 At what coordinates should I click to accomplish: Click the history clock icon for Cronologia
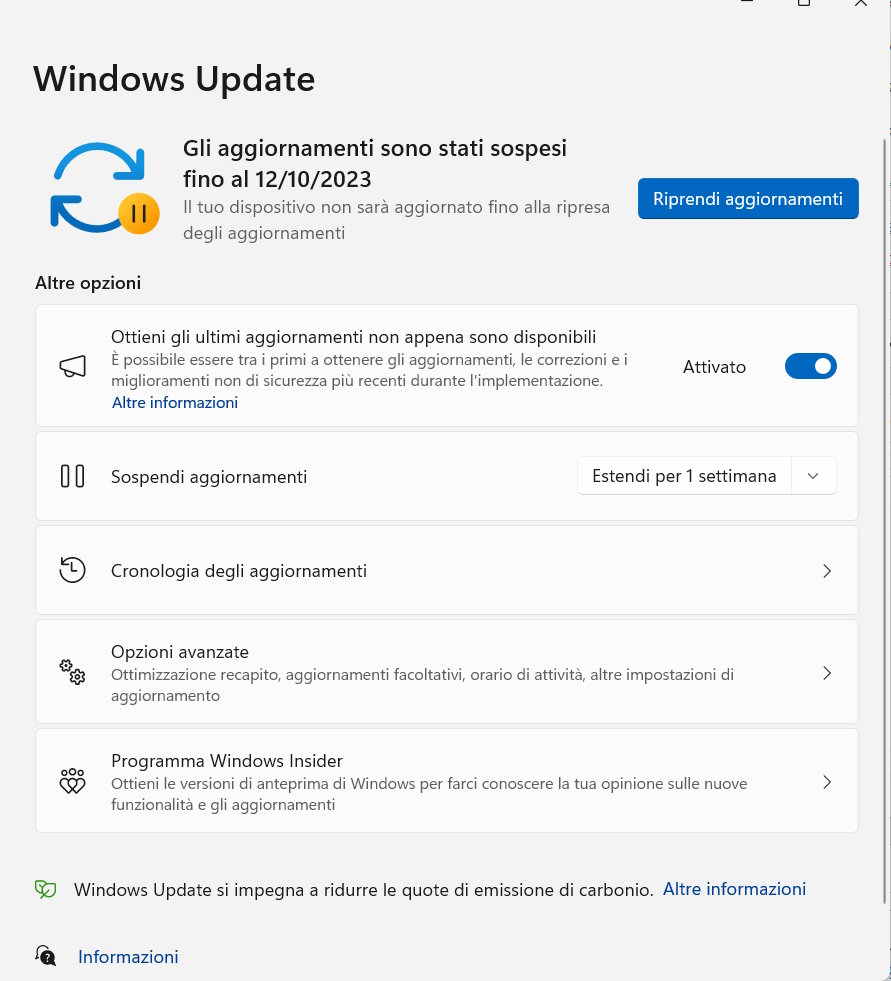(73, 570)
